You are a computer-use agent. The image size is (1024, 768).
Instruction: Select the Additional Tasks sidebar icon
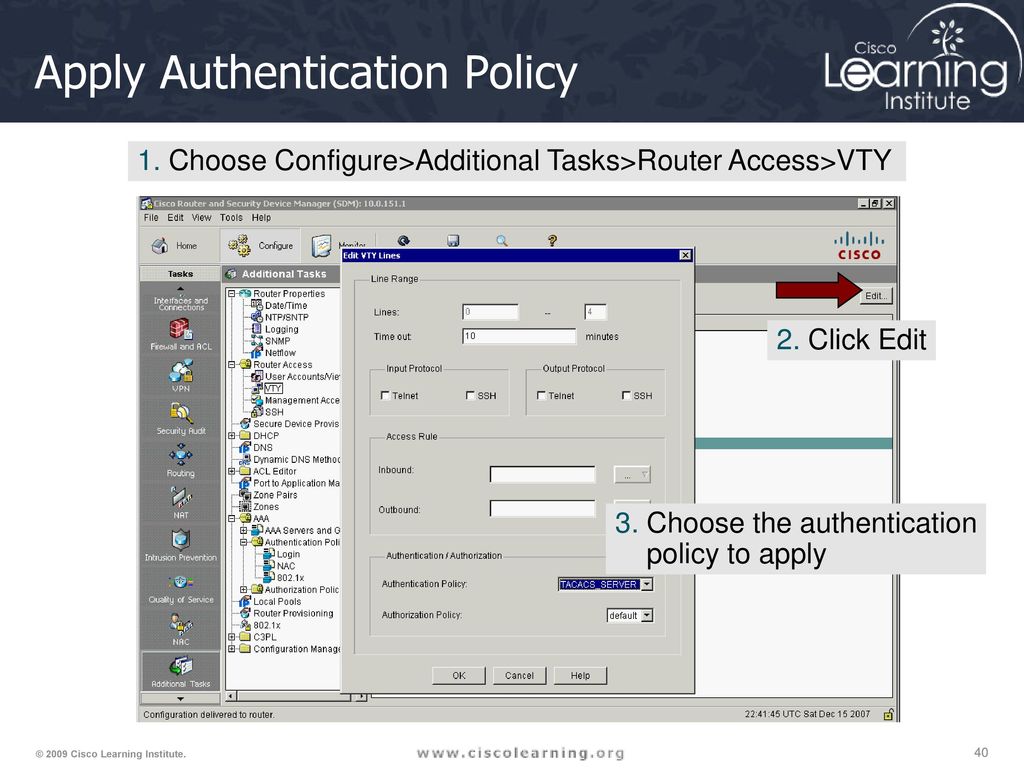coord(181,666)
